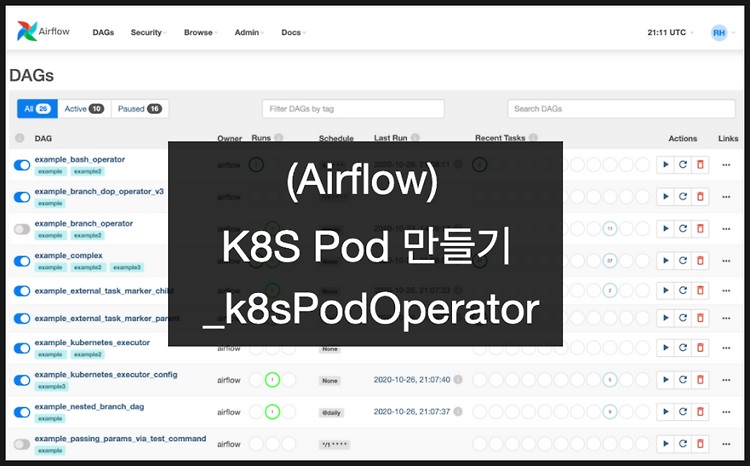Open links menu for example_nested_branch_dag
The height and width of the screenshot is (466, 750).
point(726,412)
